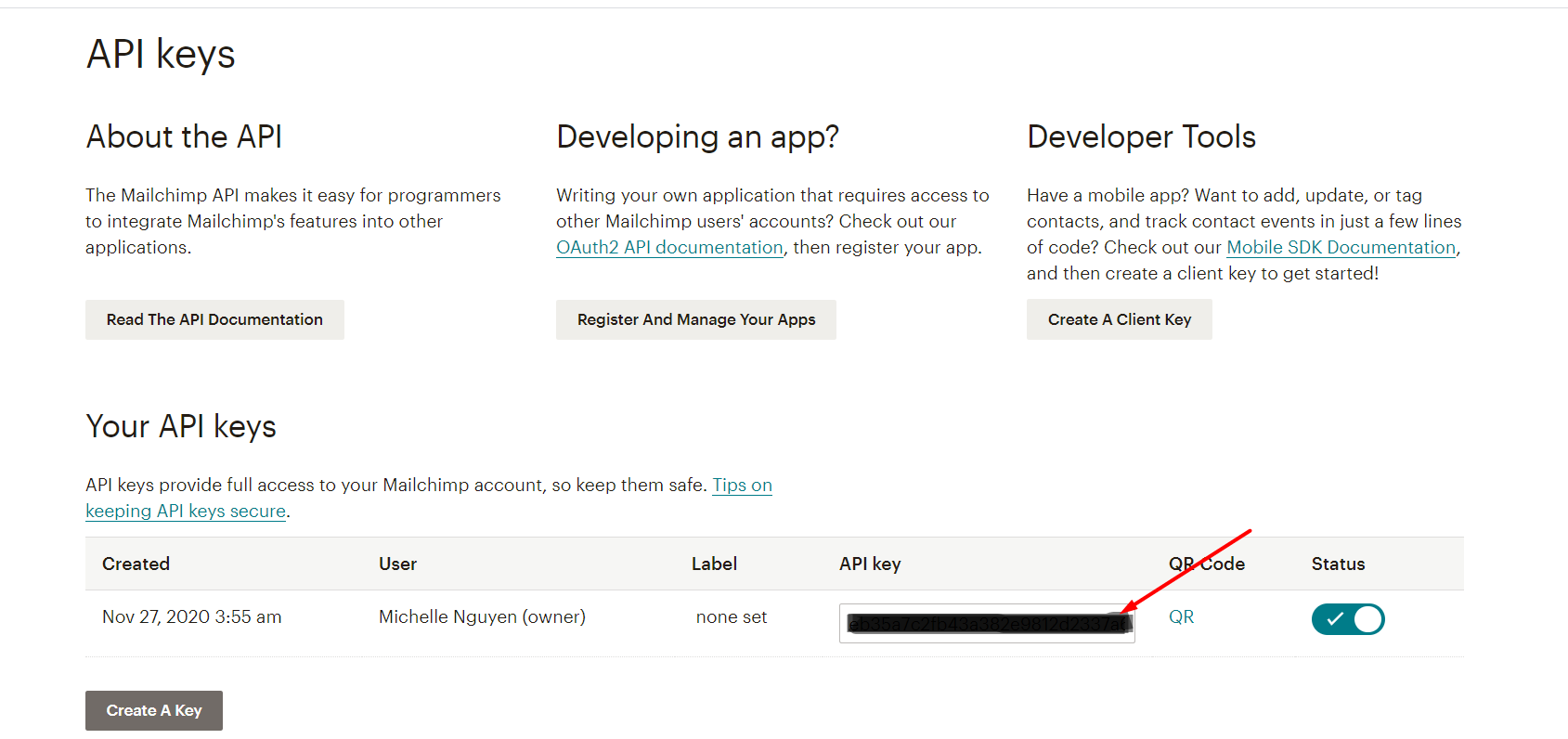Click date Nov 27, 2020 3:55 am

point(191,616)
